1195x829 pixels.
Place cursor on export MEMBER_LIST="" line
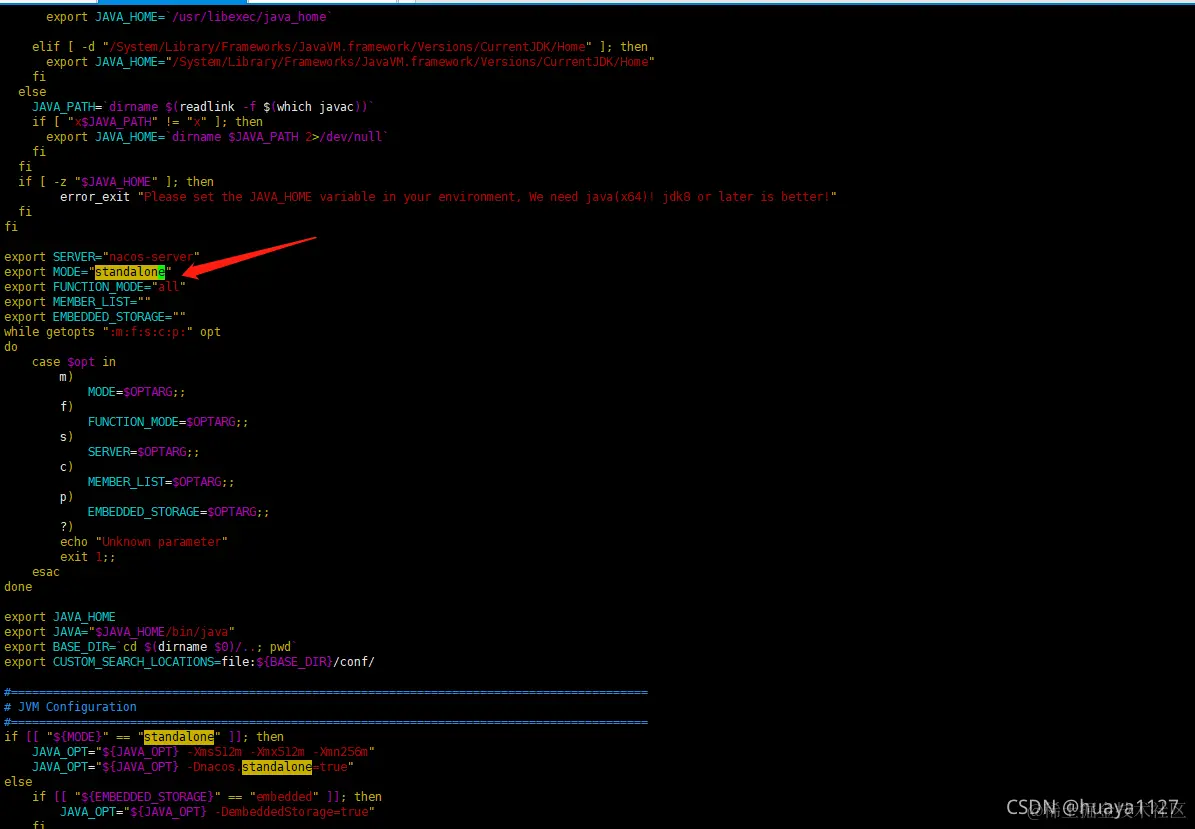(x=77, y=302)
